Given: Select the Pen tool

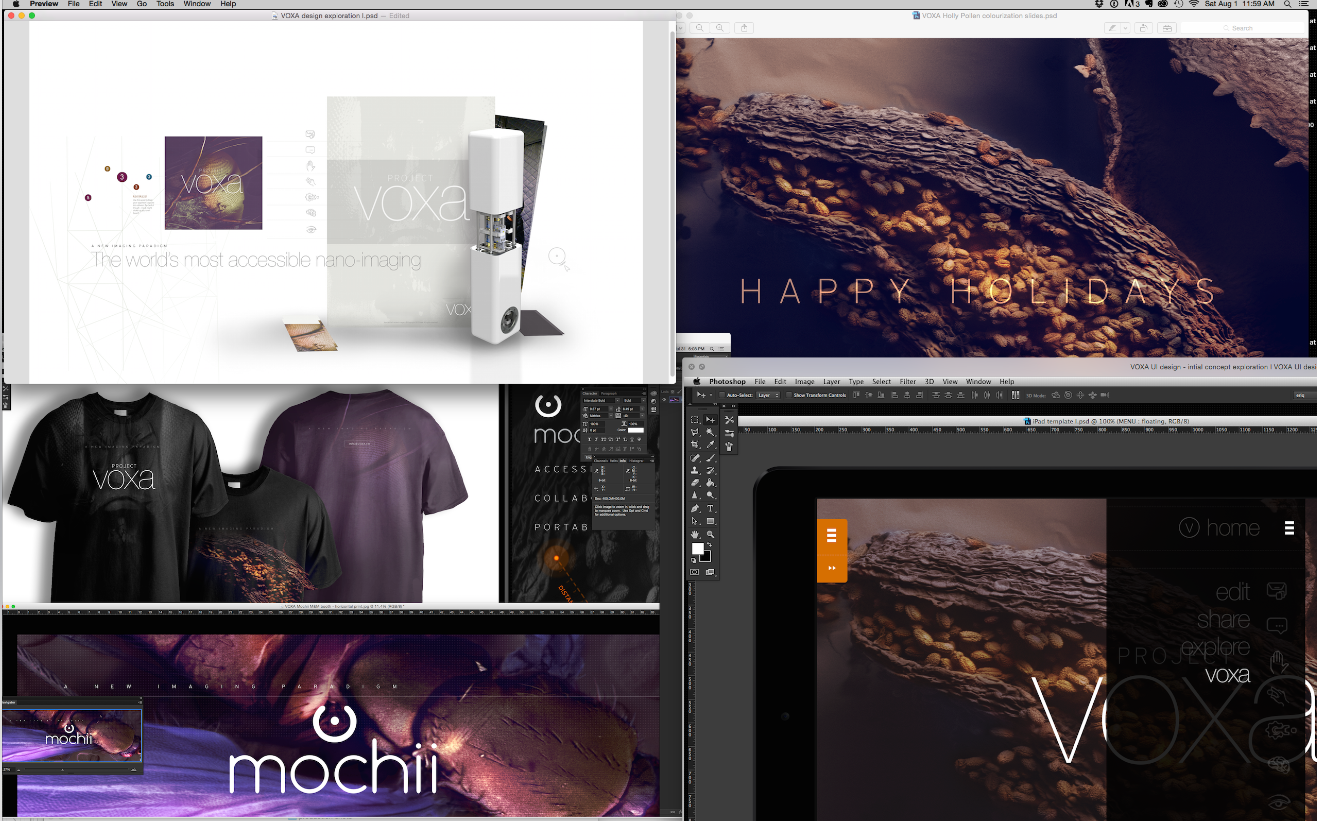Looking at the screenshot, I should coord(694,508).
